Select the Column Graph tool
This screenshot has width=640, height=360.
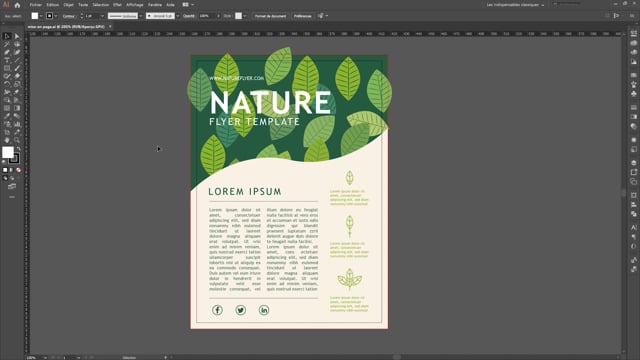pos(17,124)
